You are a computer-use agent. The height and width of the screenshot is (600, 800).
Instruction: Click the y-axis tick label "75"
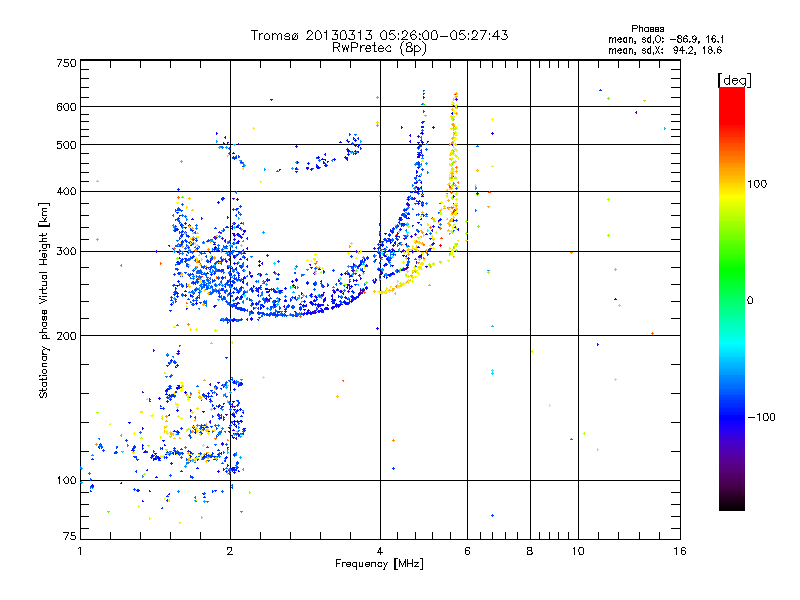point(70,536)
